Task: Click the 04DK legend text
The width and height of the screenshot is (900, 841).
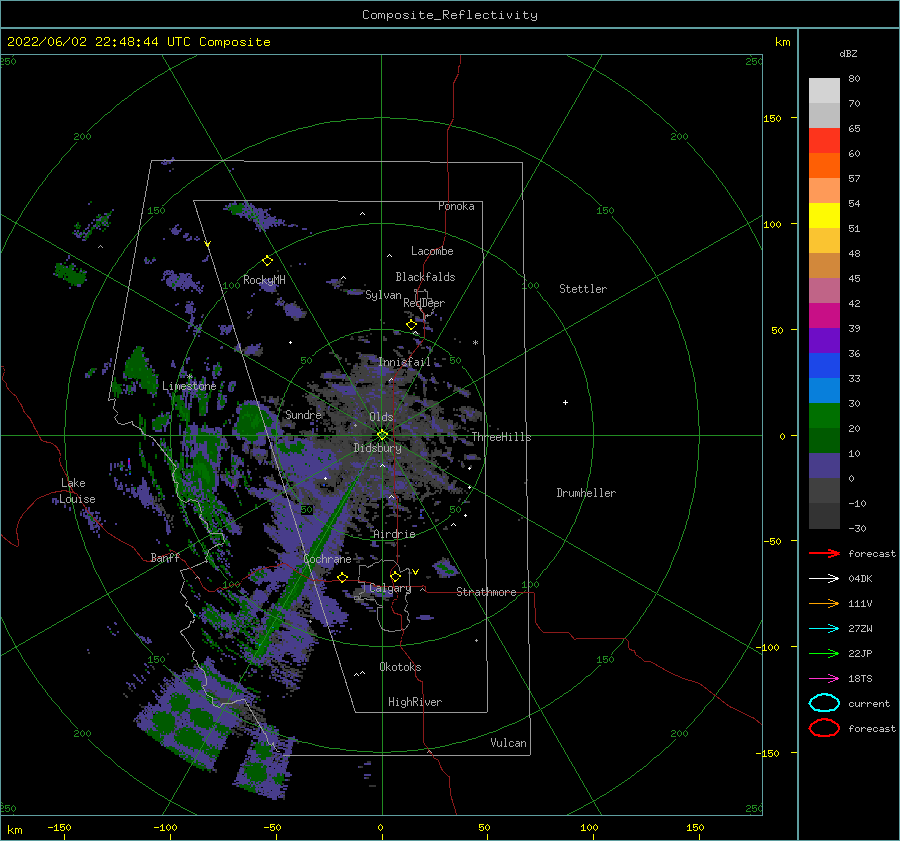Action: (860, 578)
